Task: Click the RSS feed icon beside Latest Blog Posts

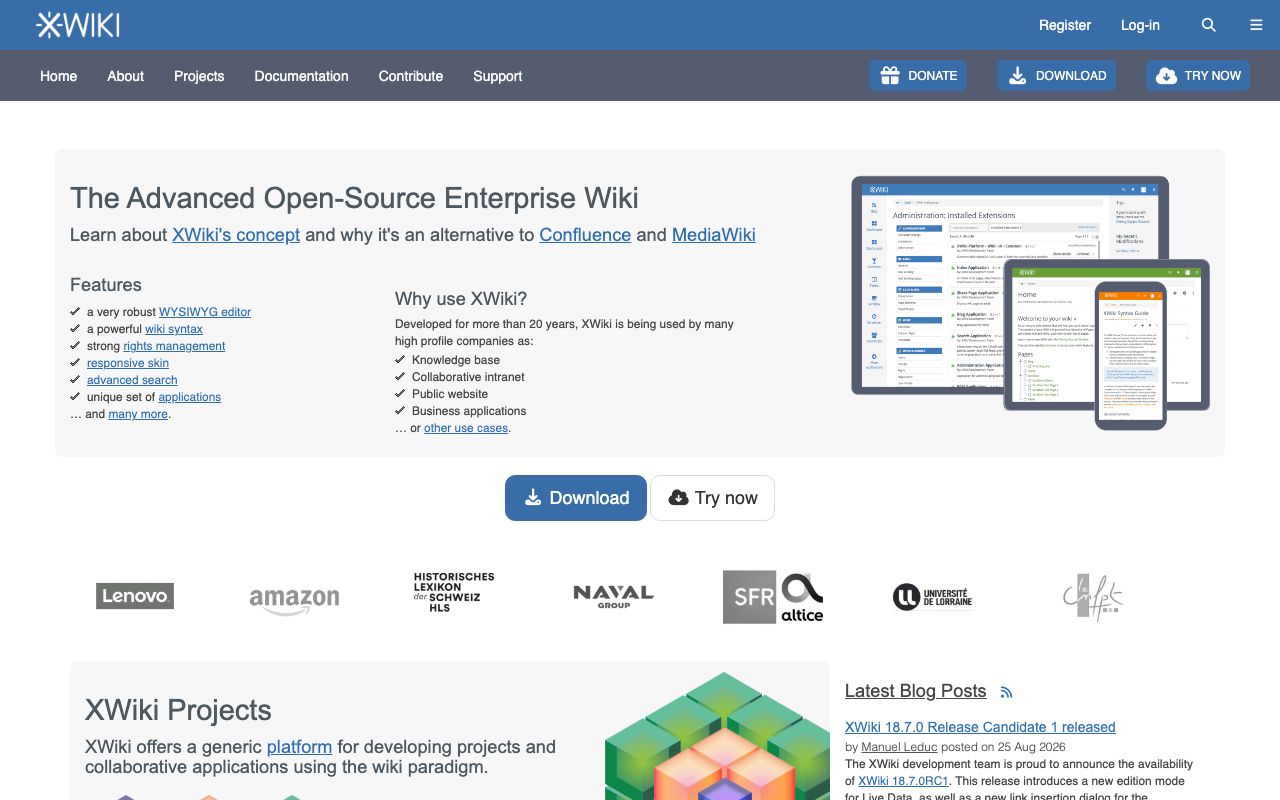Action: click(1007, 692)
